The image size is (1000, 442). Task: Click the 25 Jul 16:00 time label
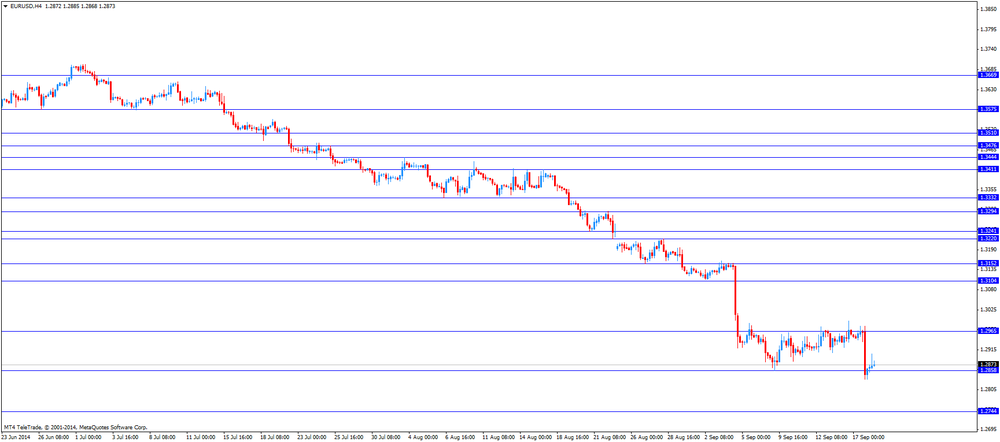tap(349, 438)
